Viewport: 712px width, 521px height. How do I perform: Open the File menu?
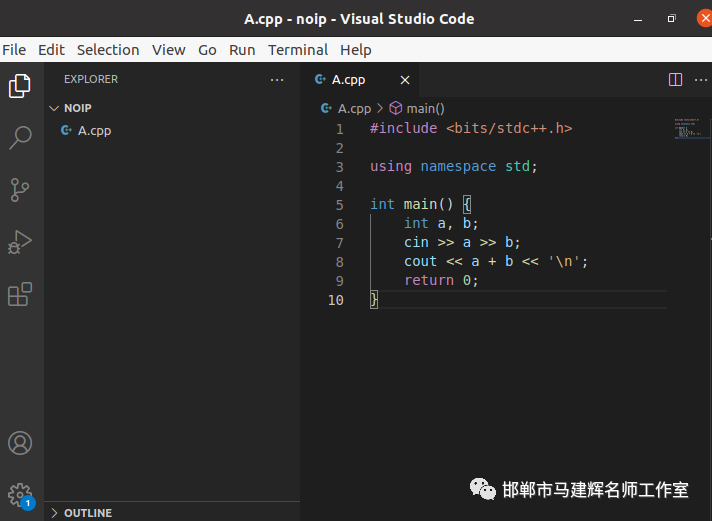coord(14,50)
